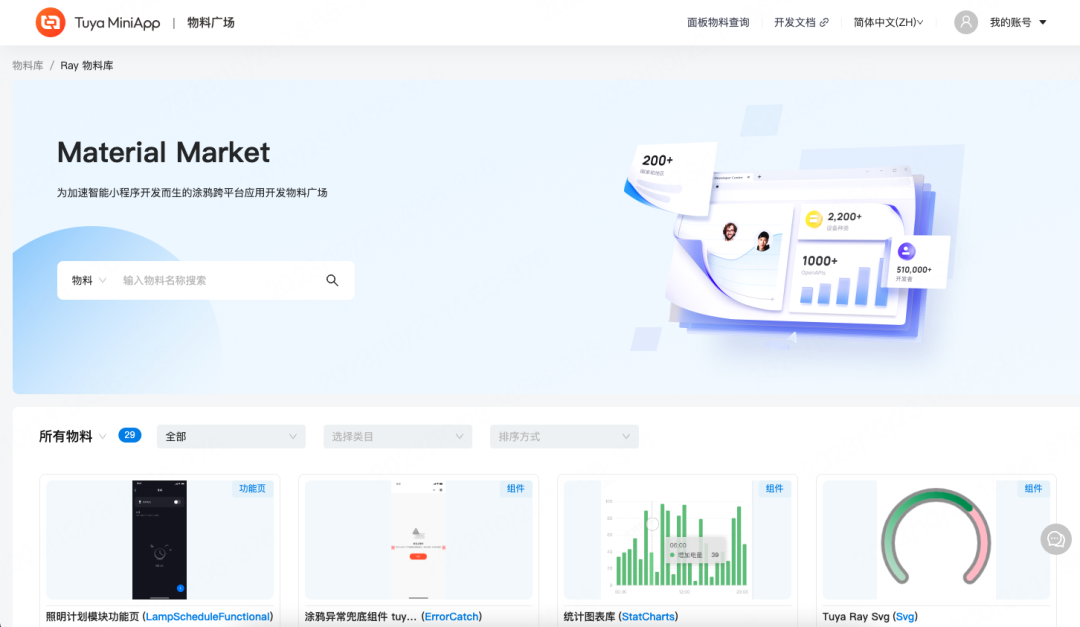Click 物料广场 header title
This screenshot has width=1080, height=627.
[211, 23]
